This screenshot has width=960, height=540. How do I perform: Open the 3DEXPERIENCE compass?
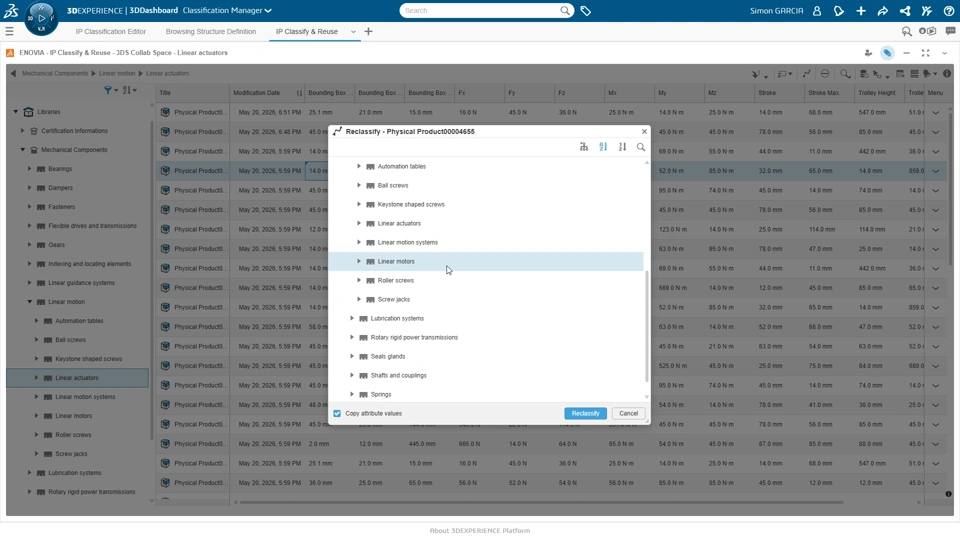(41, 18)
